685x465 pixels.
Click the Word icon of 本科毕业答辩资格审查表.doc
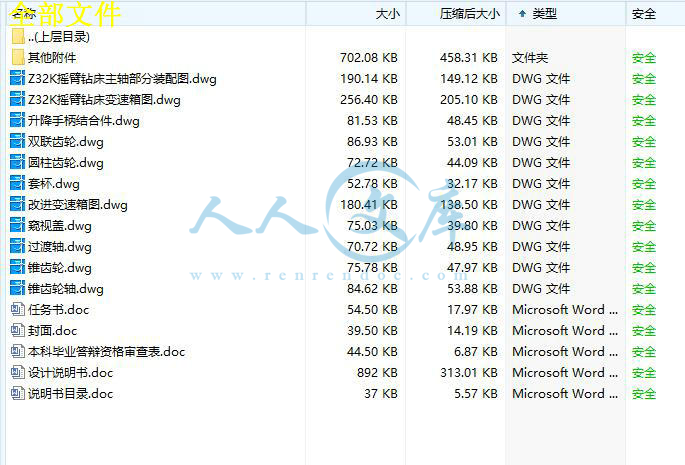click(x=17, y=351)
